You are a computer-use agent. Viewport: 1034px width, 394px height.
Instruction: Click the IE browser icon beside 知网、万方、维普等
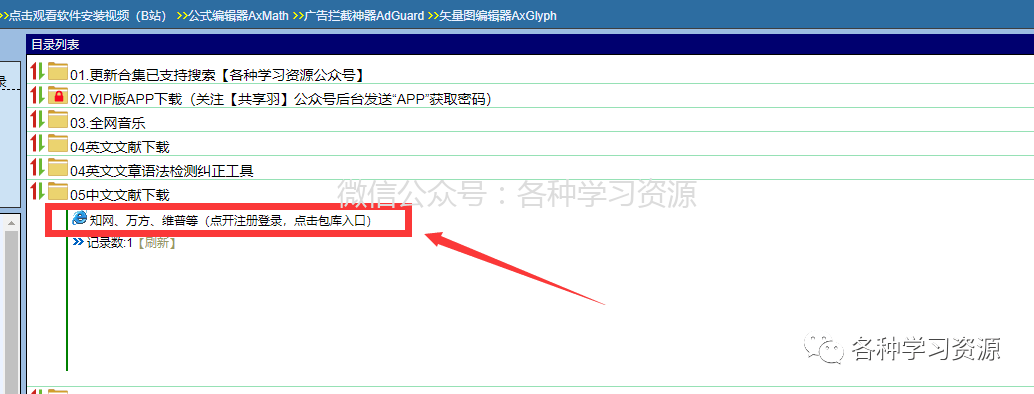(79, 219)
